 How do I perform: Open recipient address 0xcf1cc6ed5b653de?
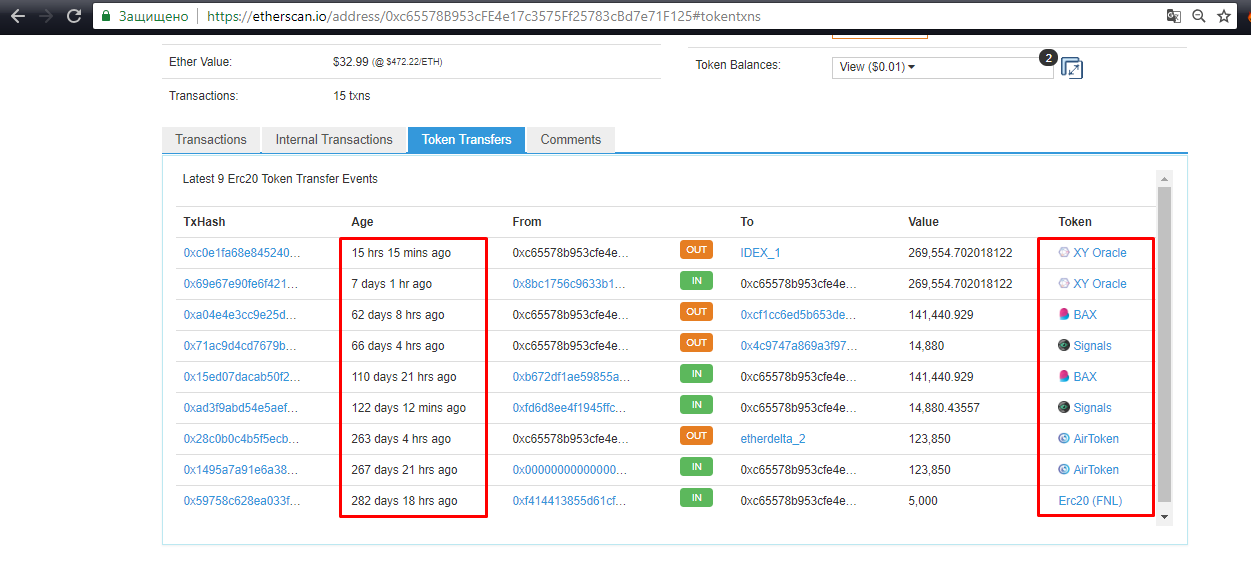[x=798, y=315]
